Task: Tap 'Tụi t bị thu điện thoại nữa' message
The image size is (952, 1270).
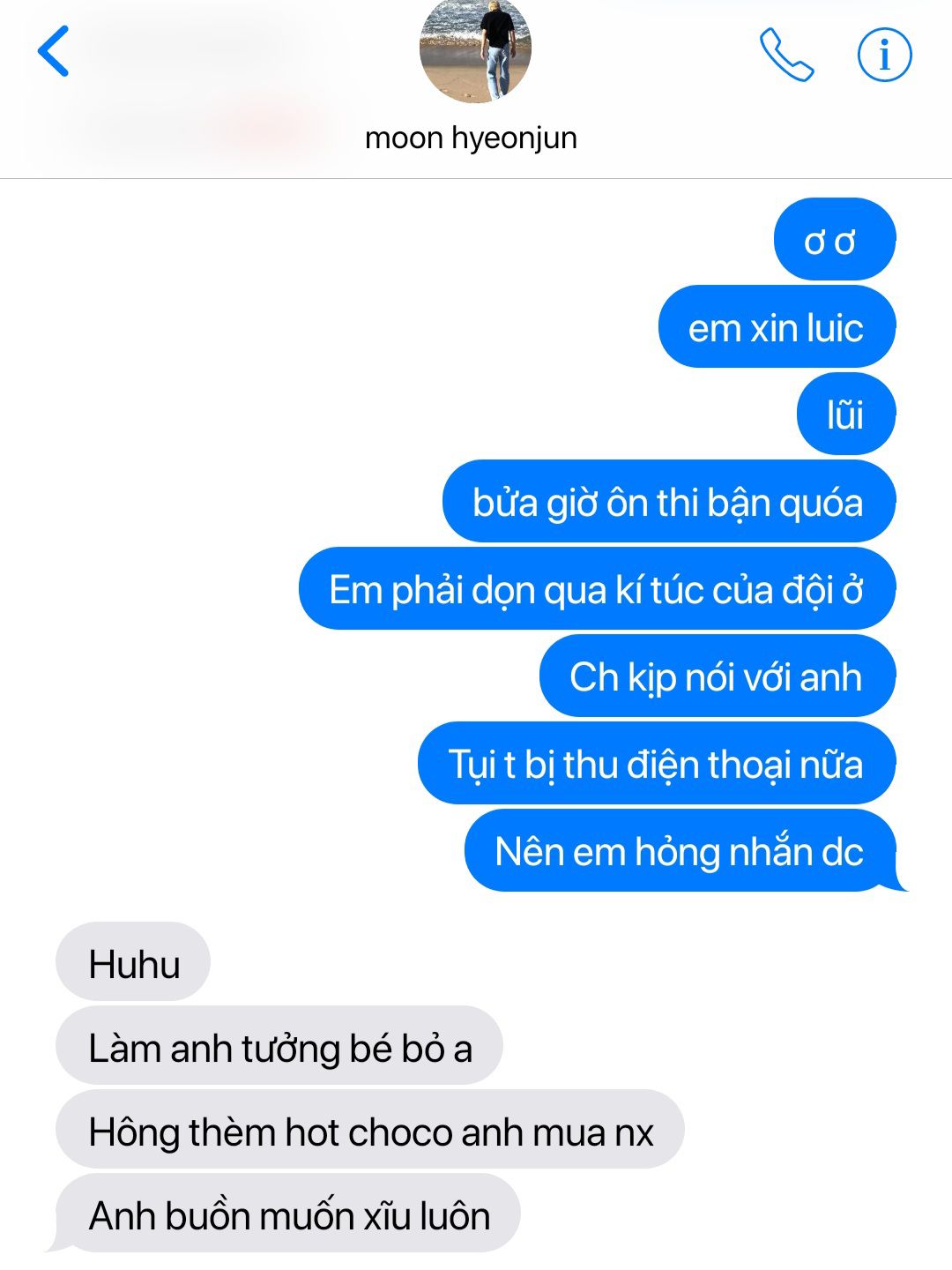Action: [657, 764]
